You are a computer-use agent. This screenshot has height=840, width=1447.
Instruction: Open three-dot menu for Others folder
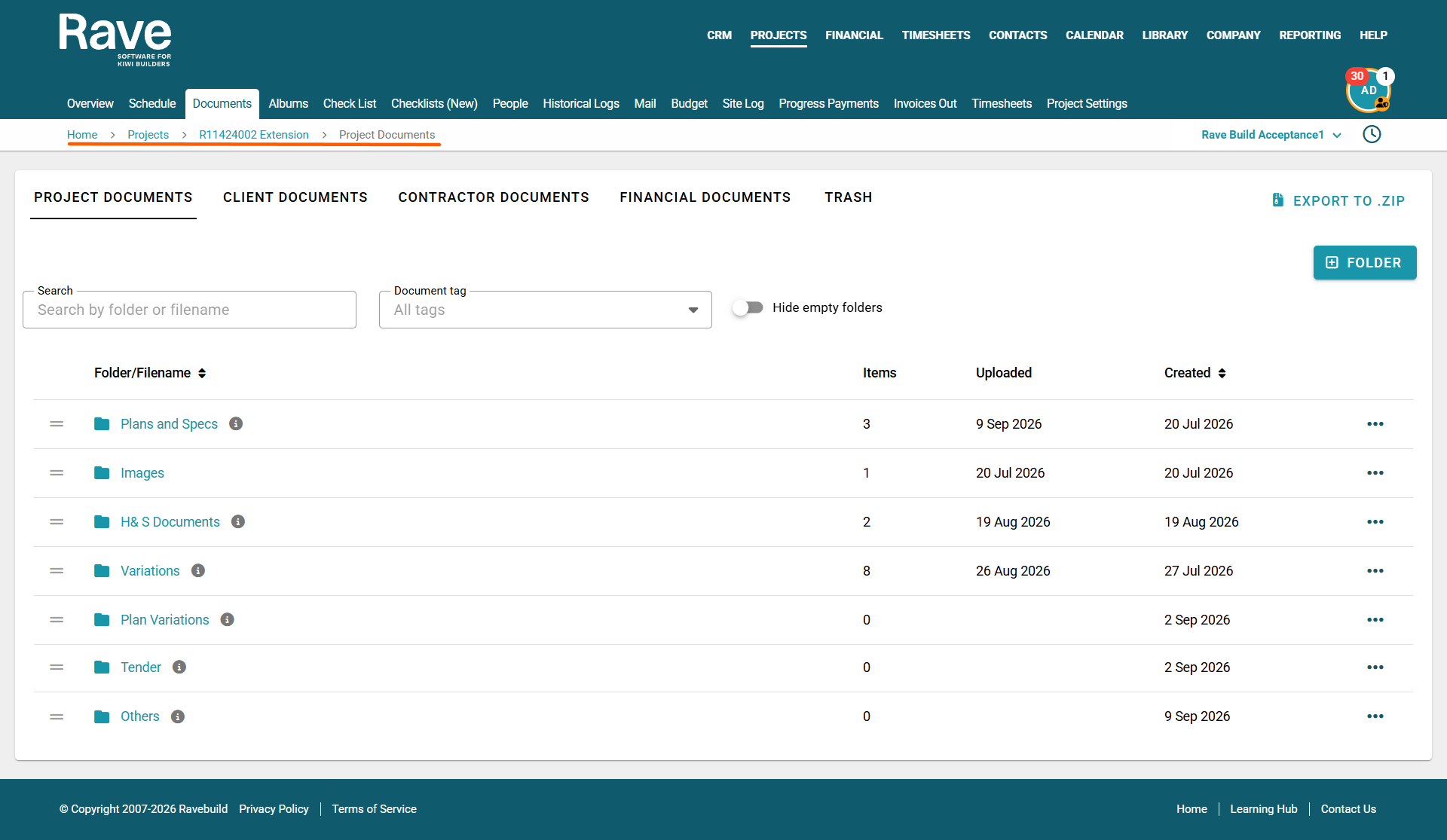pos(1375,716)
